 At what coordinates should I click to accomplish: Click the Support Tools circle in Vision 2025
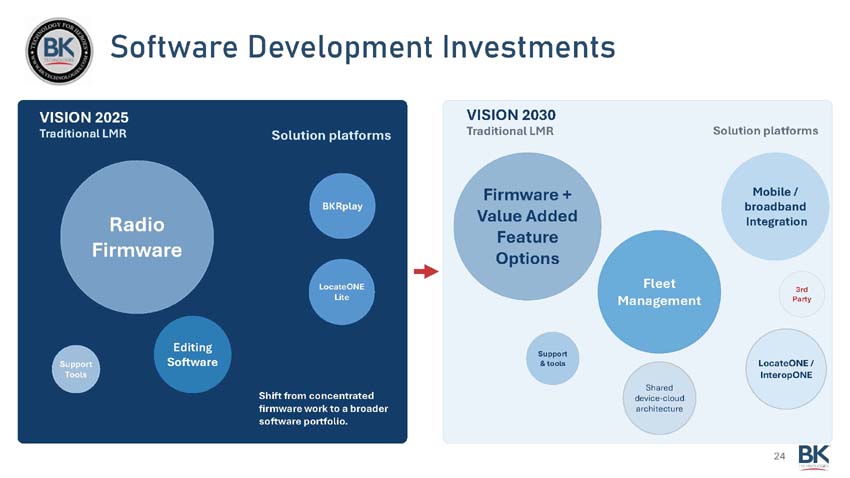(76, 368)
